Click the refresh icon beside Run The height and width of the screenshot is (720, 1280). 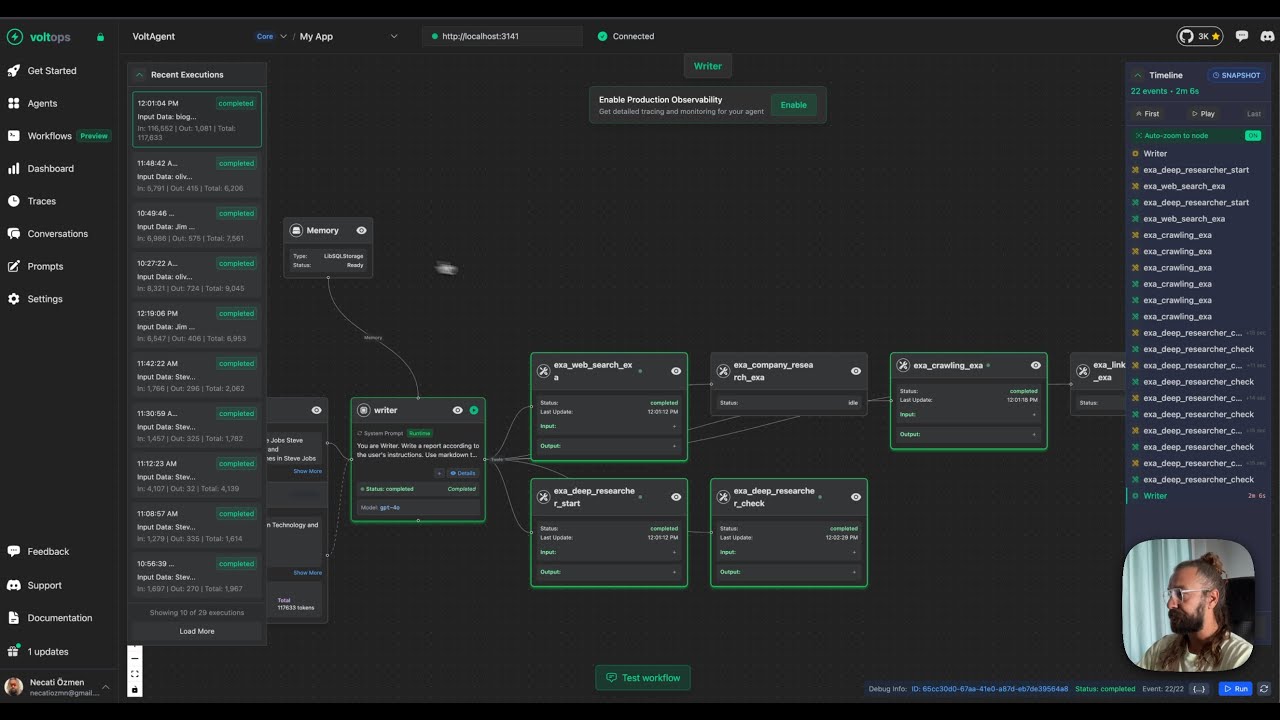click(1264, 689)
